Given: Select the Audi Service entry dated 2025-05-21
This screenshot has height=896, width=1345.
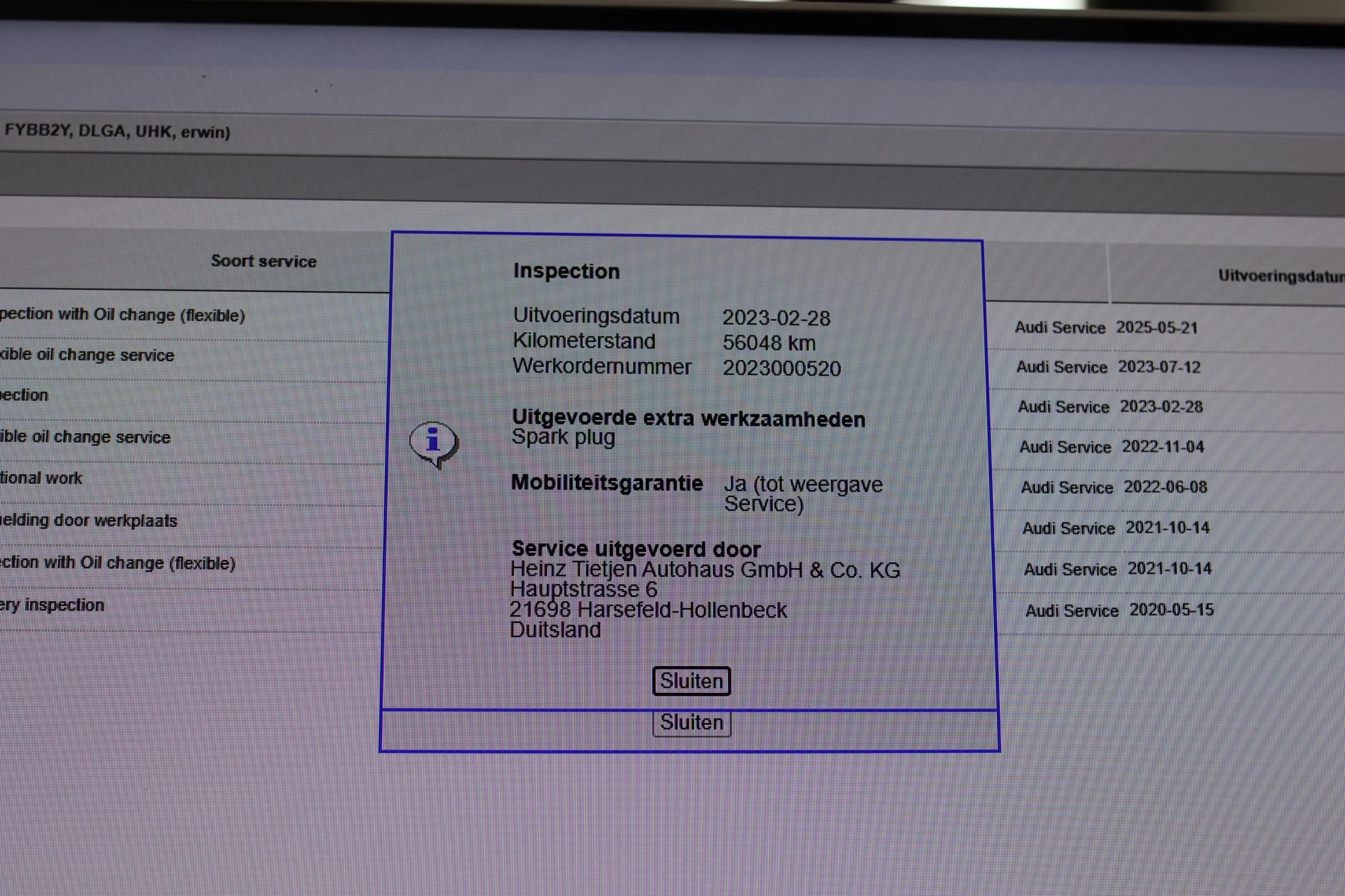Looking at the screenshot, I should coord(1107,328).
